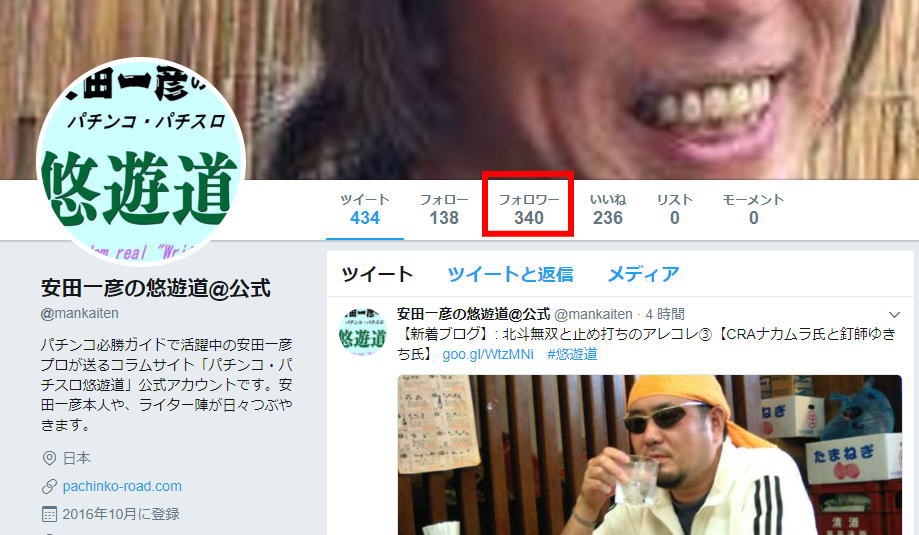Switch to the メディア timeline tab

(643, 274)
